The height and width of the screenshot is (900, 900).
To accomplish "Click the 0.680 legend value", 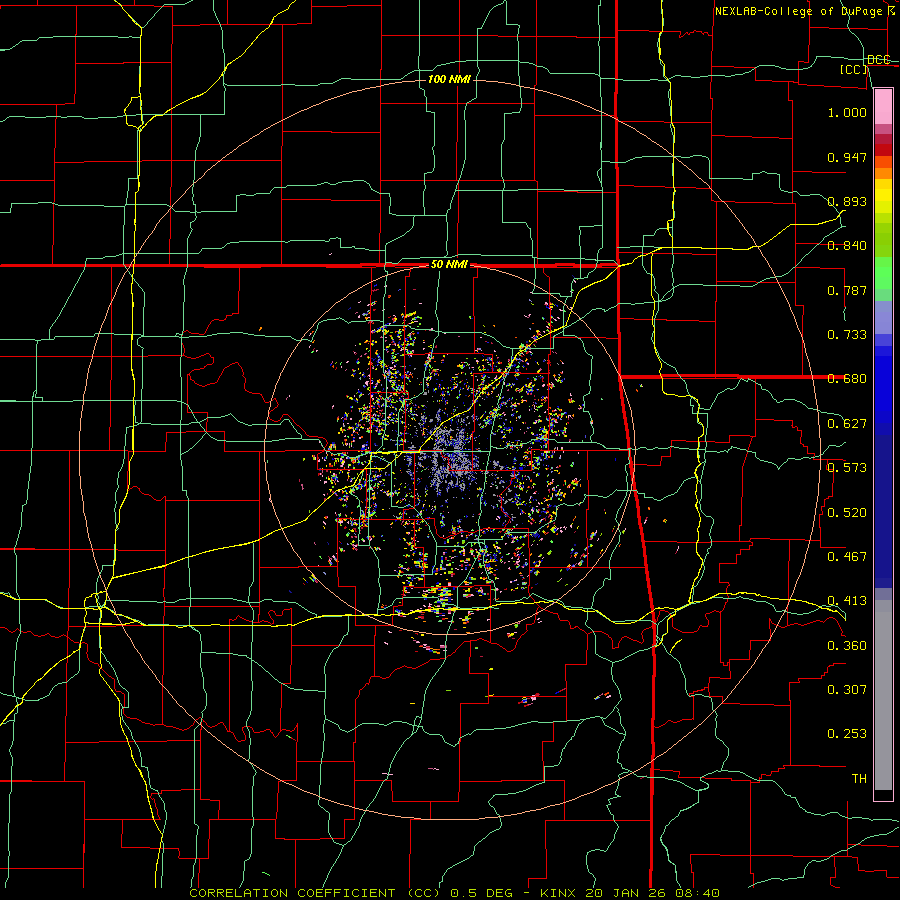I will [x=847, y=379].
